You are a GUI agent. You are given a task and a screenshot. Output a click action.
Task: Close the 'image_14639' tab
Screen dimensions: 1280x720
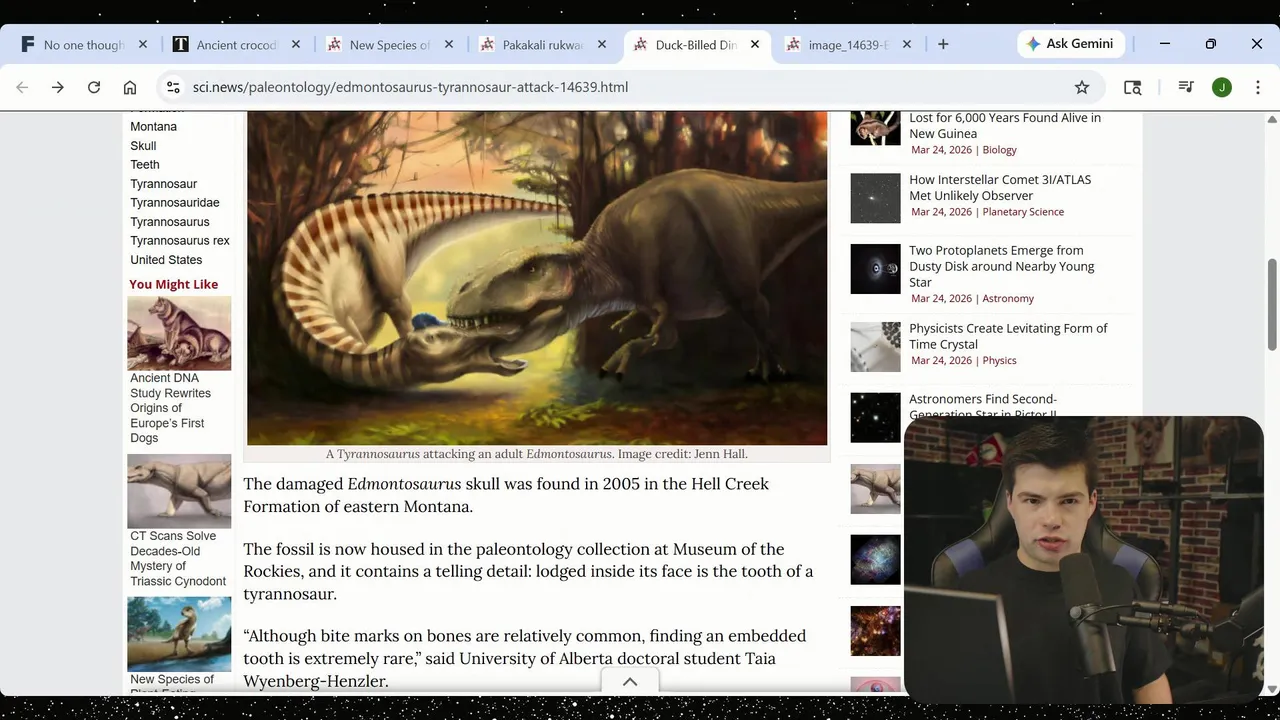[907, 44]
